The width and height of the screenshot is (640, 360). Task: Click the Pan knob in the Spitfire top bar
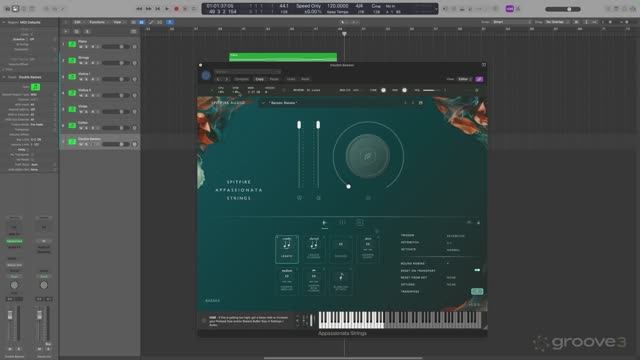tap(404, 90)
